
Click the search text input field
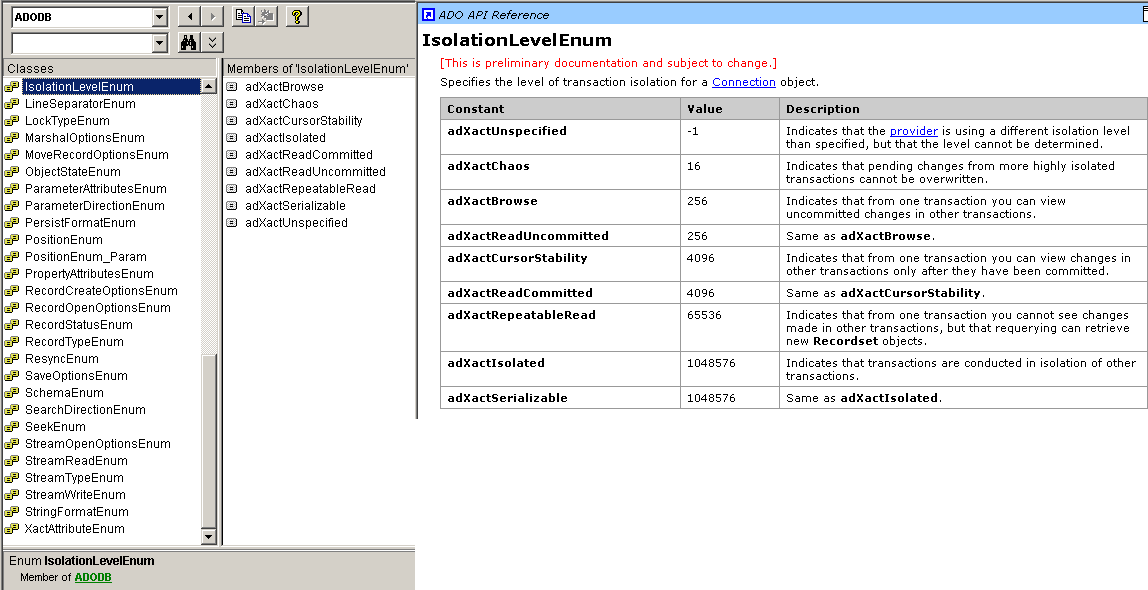[x=82, y=43]
